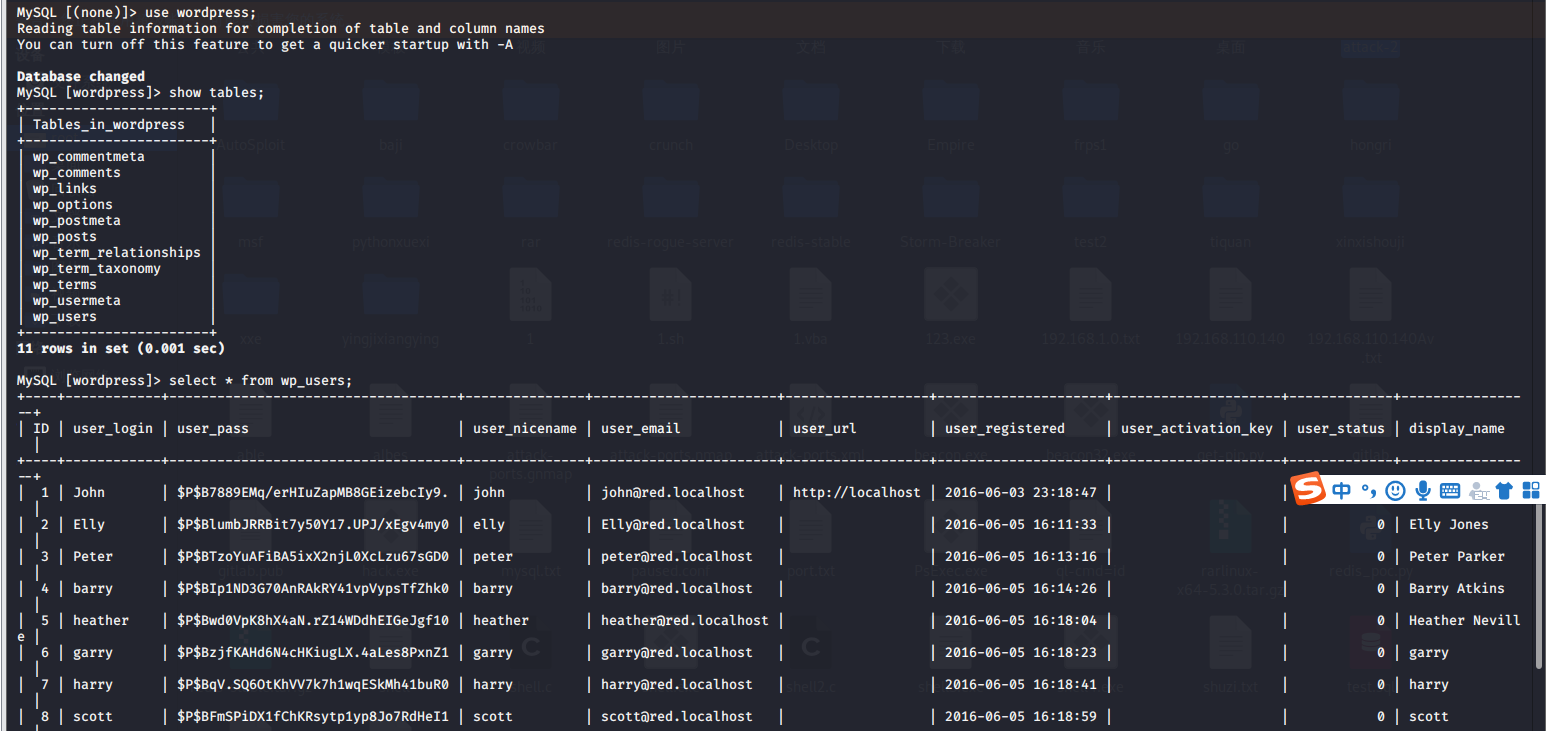
Task: Open the Sogou soft keyboard
Action: click(1450, 490)
